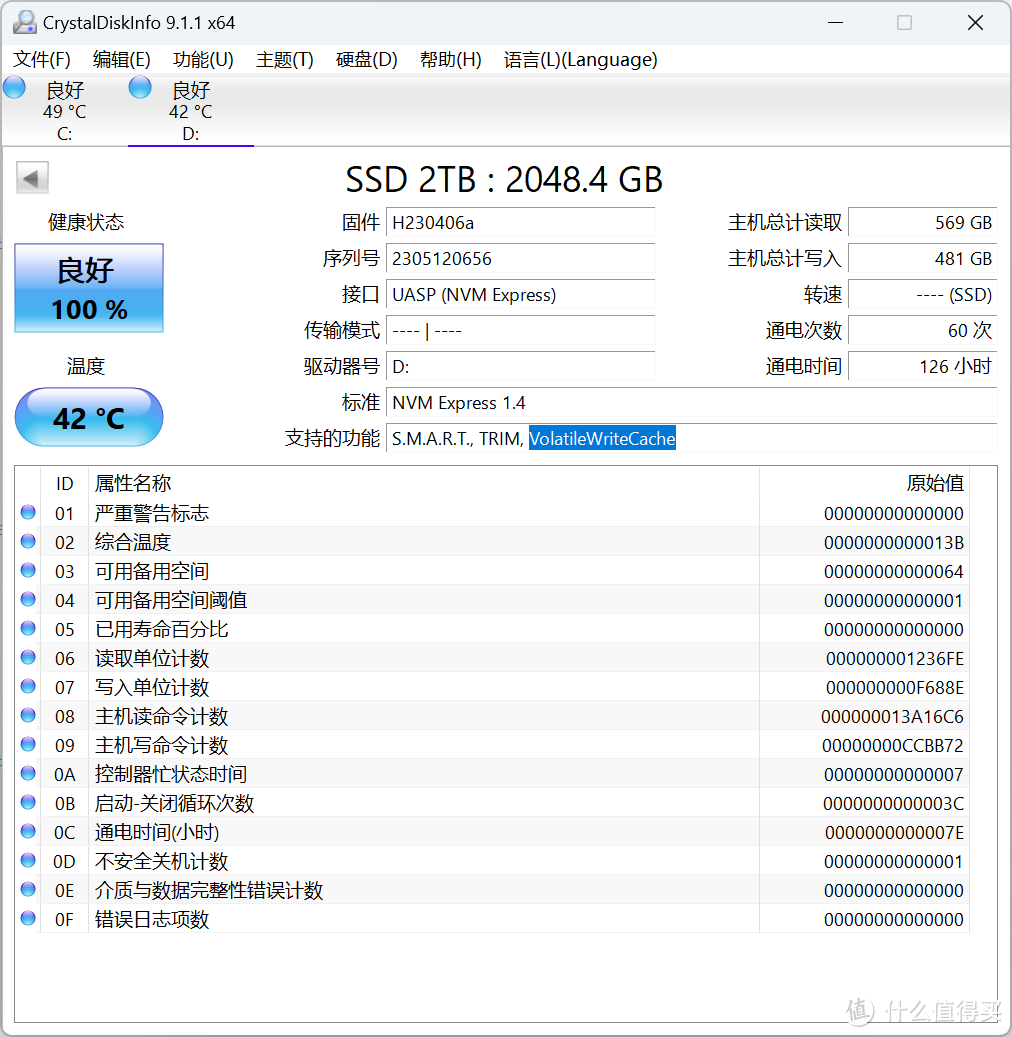The image size is (1012, 1037).
Task: Click status dot for attribute 05 已用寿命百分比
Action: (28, 628)
